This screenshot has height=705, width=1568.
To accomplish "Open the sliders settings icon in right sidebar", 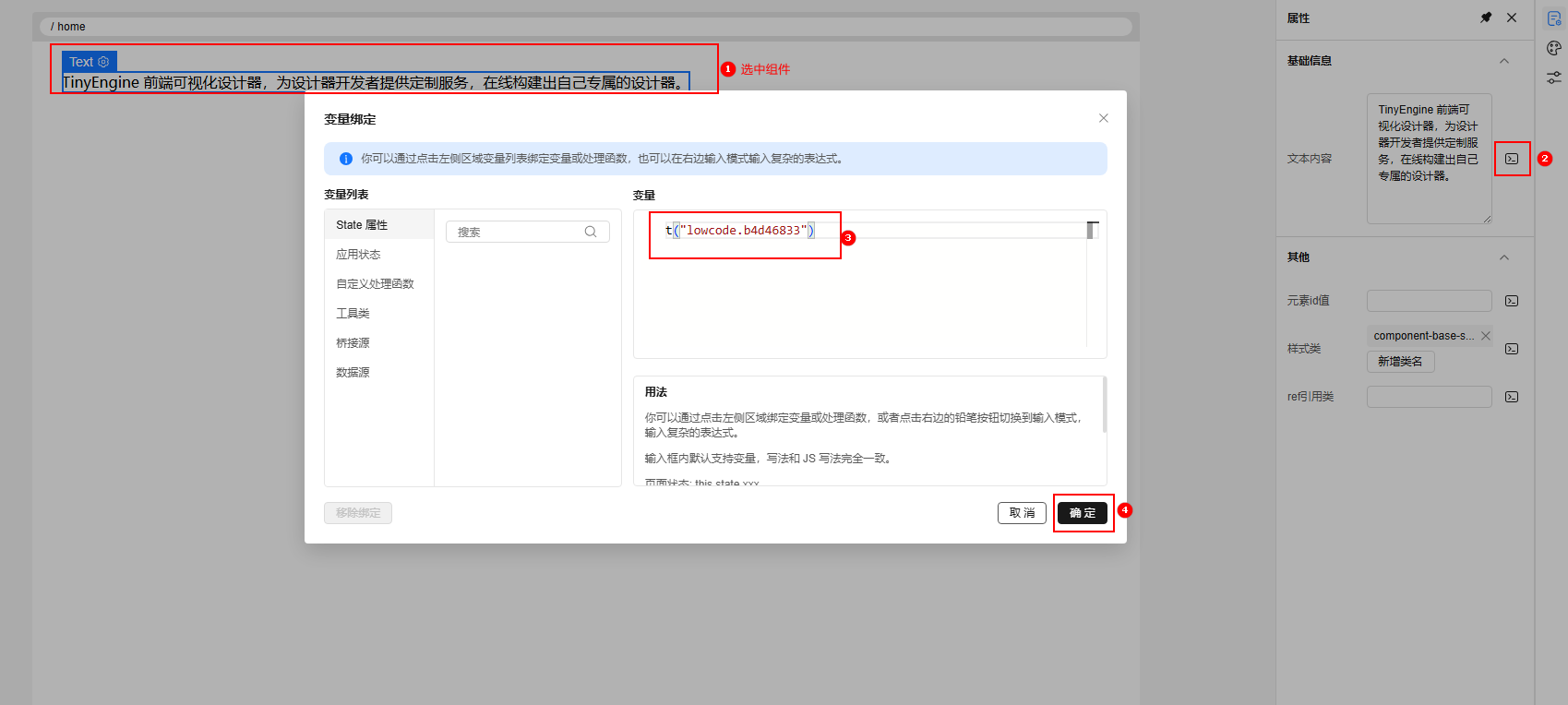I will (1554, 78).
